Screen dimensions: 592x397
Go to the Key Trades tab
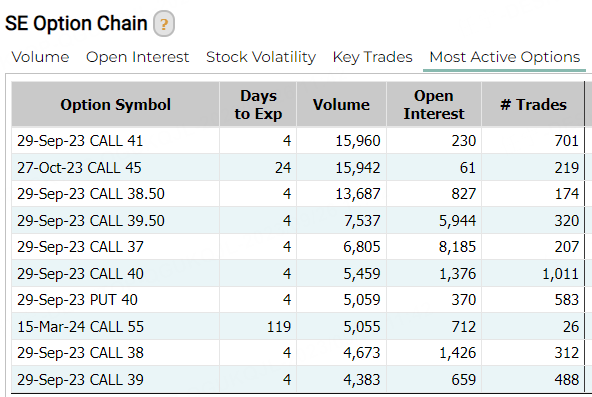(373, 57)
